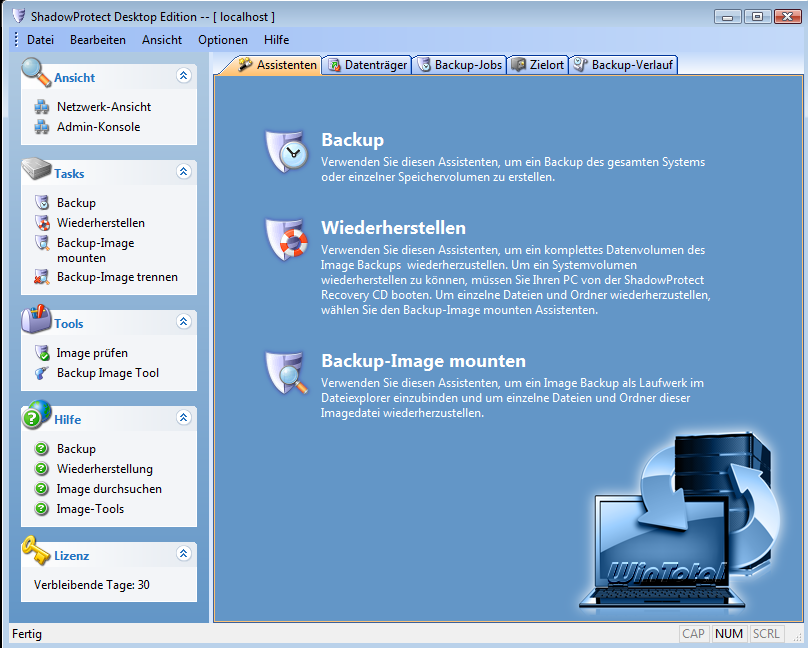Click the SCRL indicator in status bar
The image size is (808, 648).
point(766,634)
